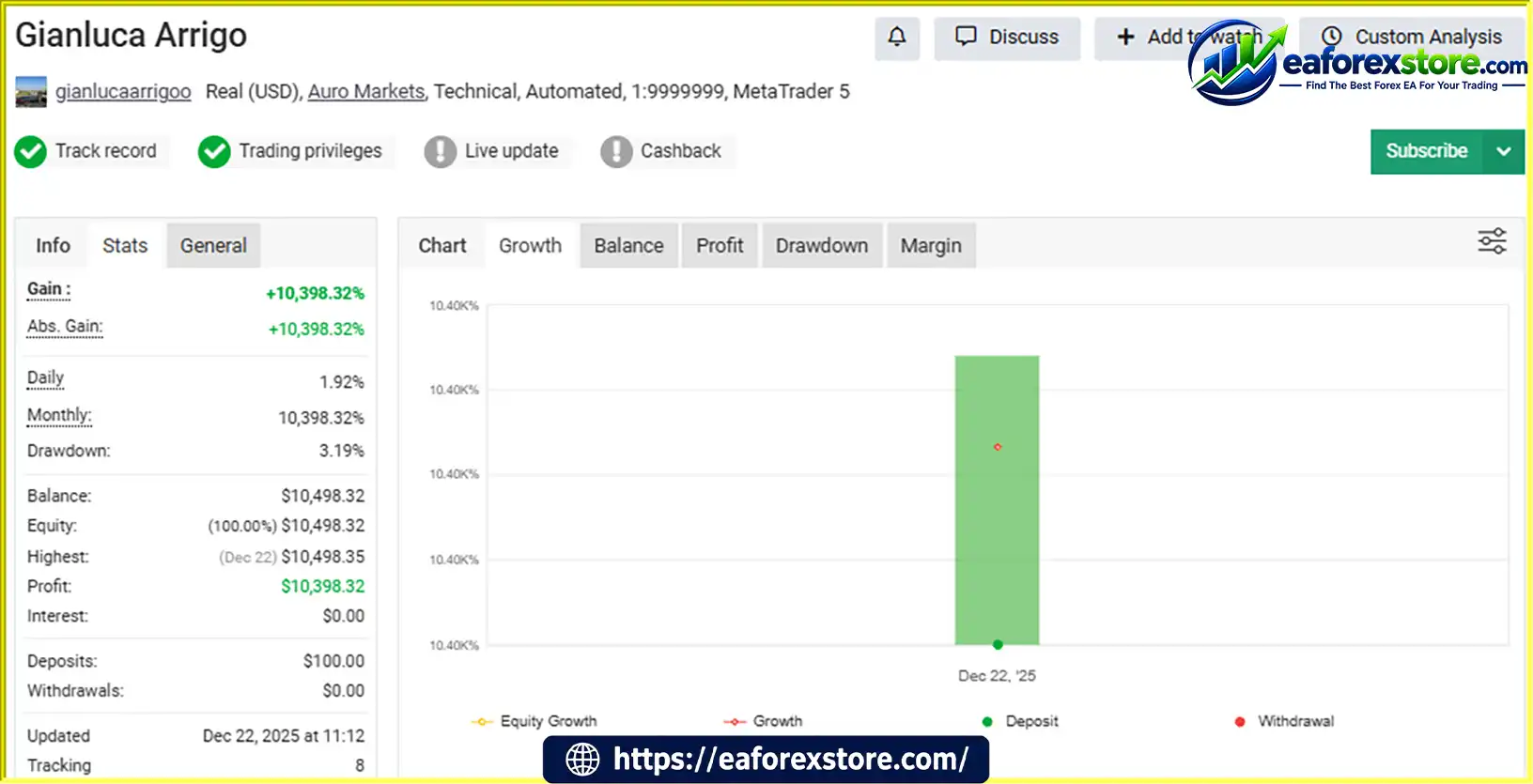
Task: Toggle the Equity Growth legend series
Action: click(534, 721)
